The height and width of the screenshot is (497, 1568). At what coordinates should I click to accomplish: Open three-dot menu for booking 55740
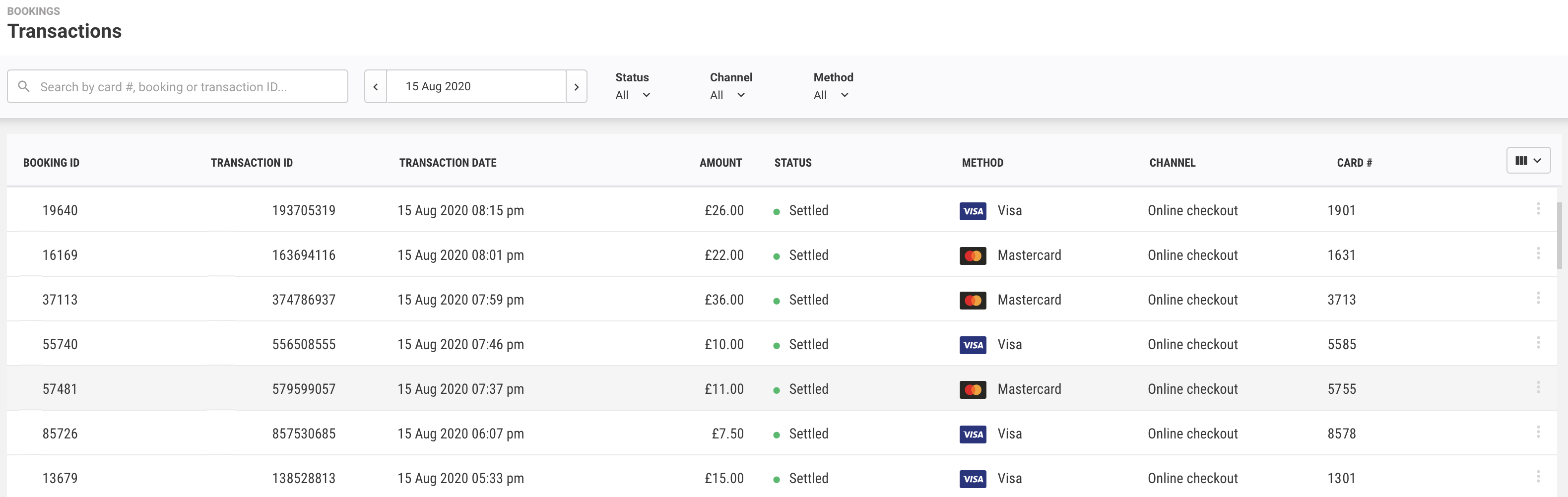[x=1538, y=342]
